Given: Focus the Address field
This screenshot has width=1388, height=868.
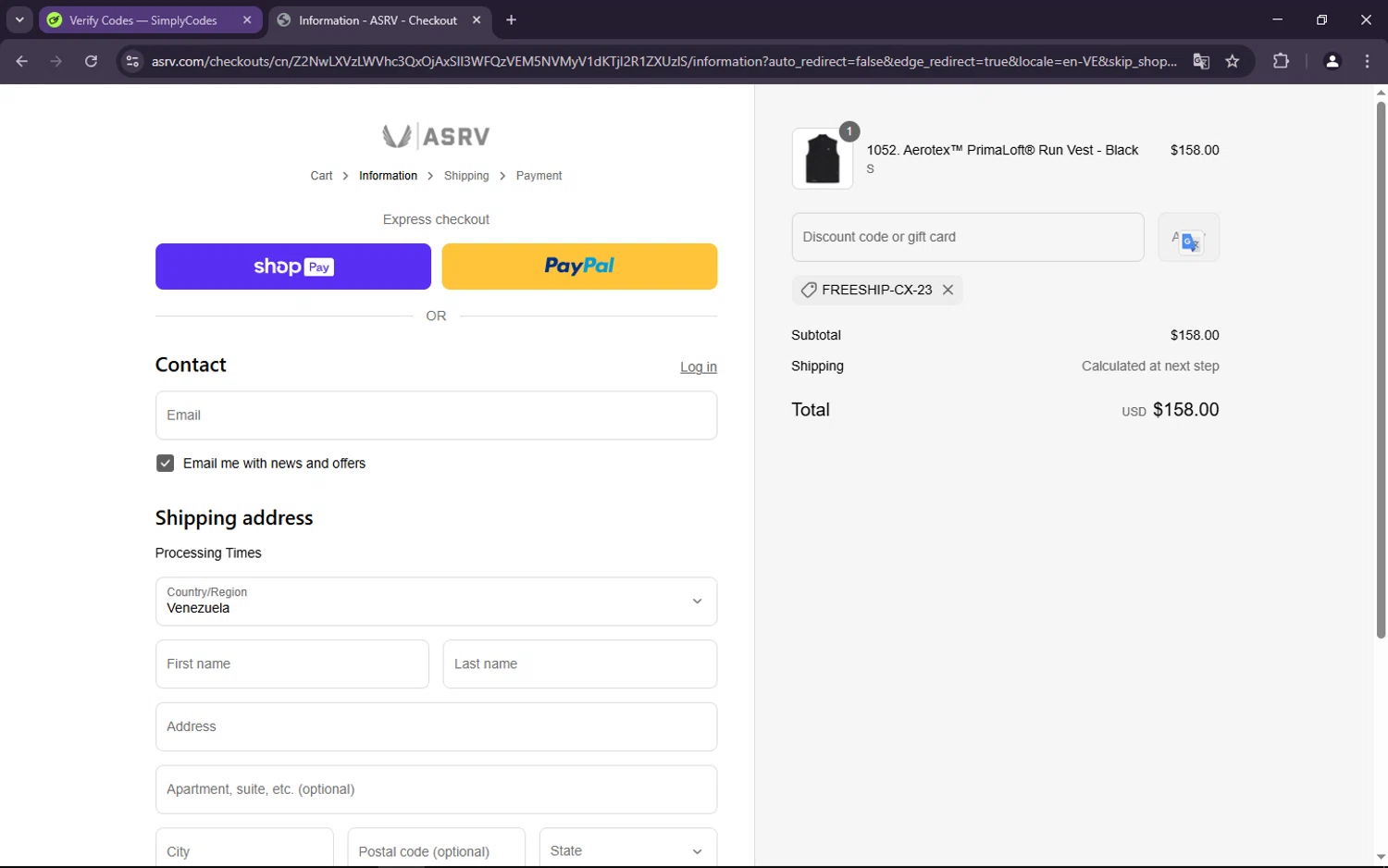Looking at the screenshot, I should [x=436, y=727].
